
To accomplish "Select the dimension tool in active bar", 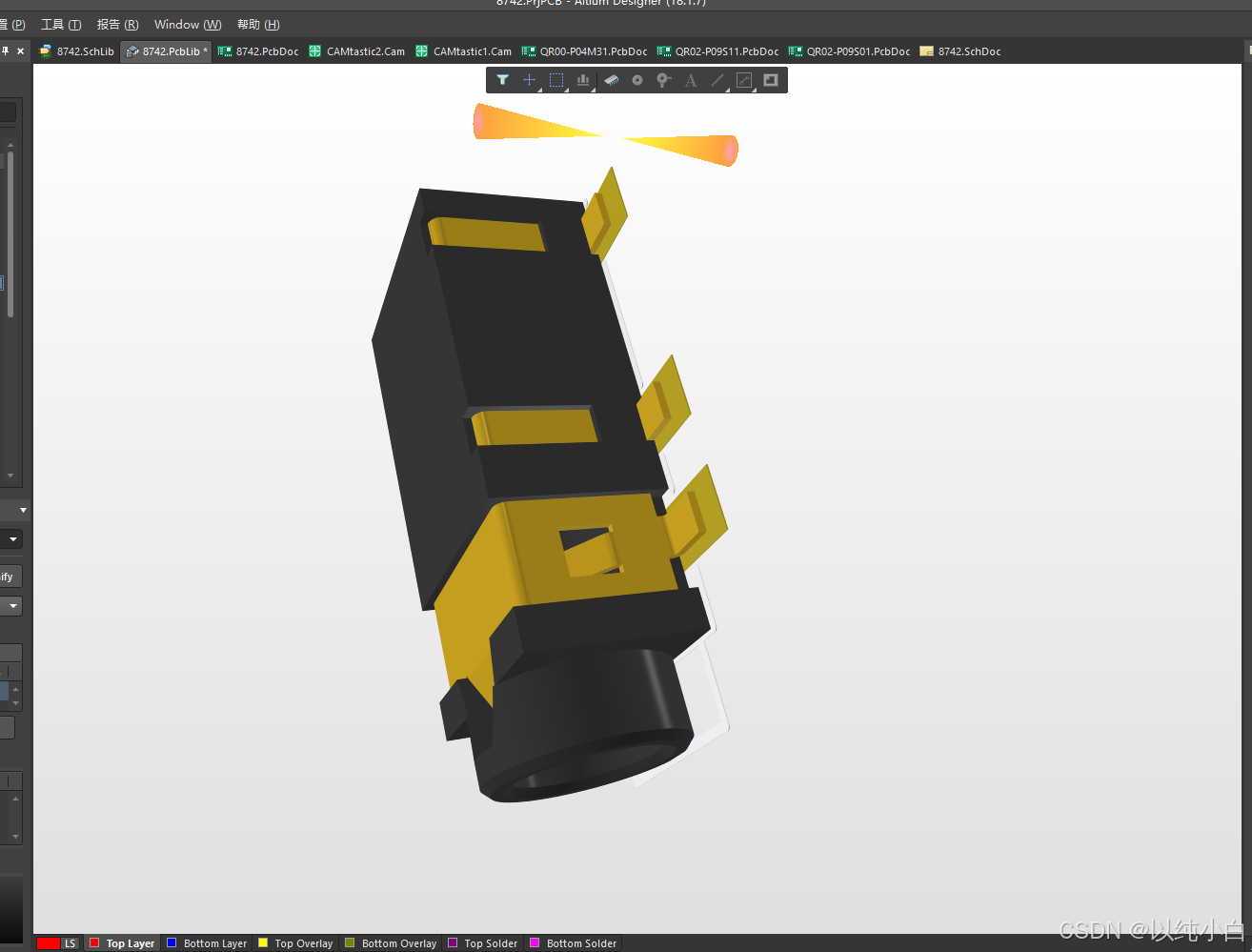I will coord(744,80).
